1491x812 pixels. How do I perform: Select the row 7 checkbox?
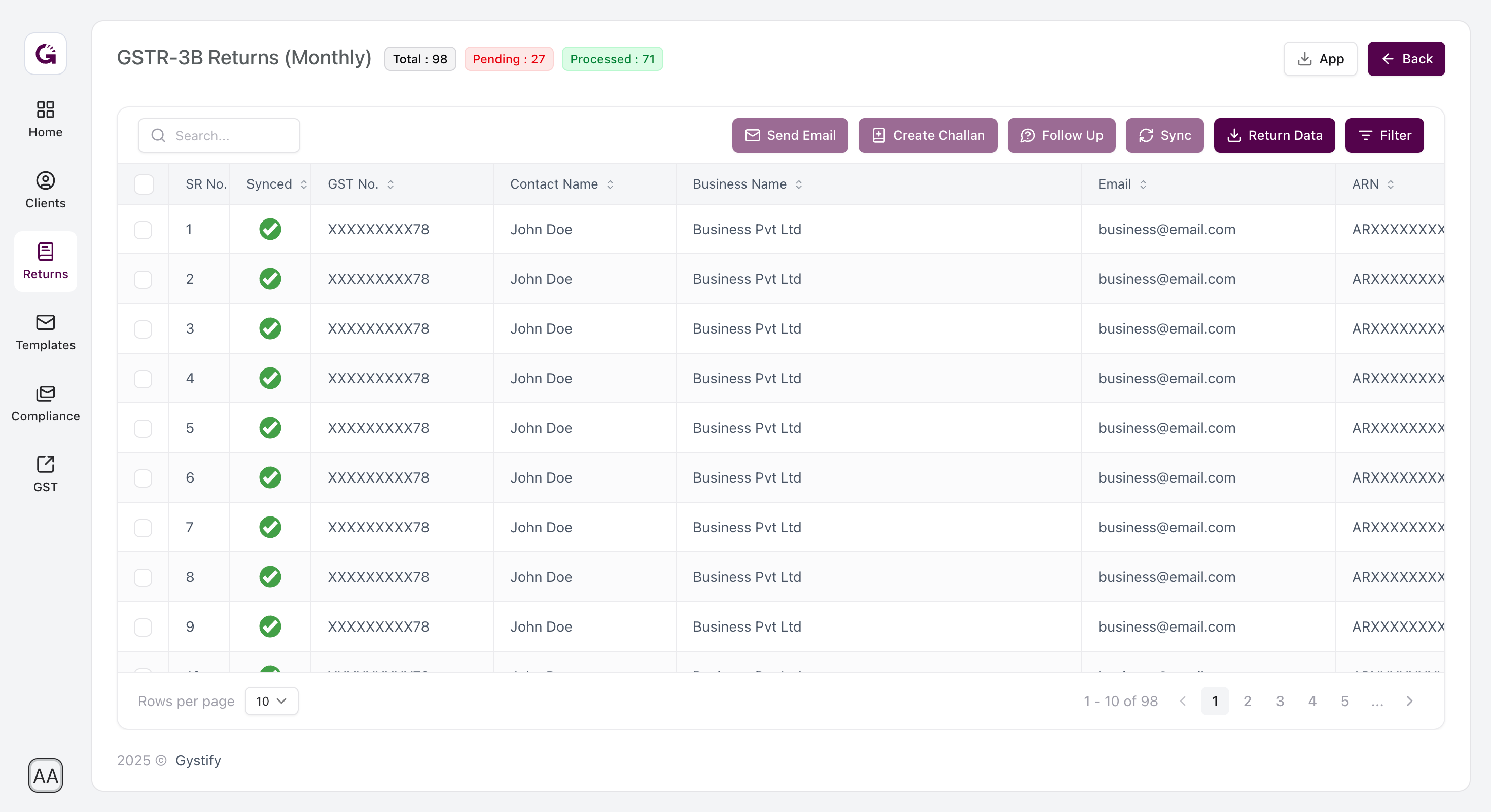pos(143,528)
